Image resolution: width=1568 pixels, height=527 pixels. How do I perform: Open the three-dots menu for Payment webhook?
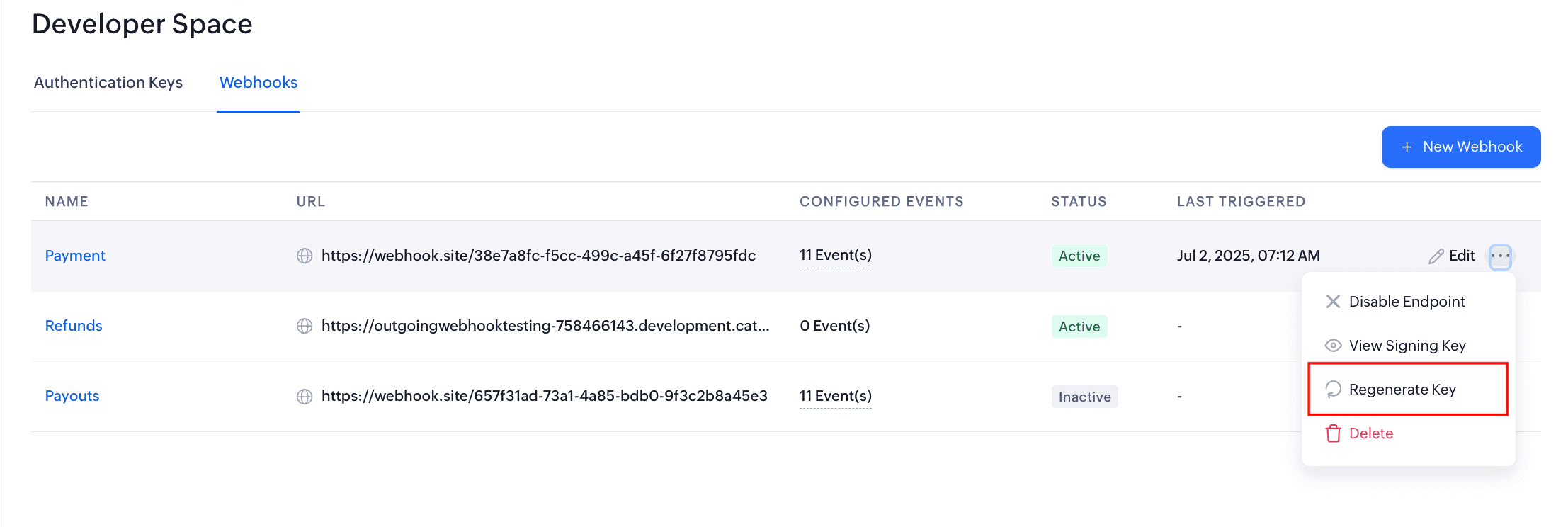pos(1500,256)
